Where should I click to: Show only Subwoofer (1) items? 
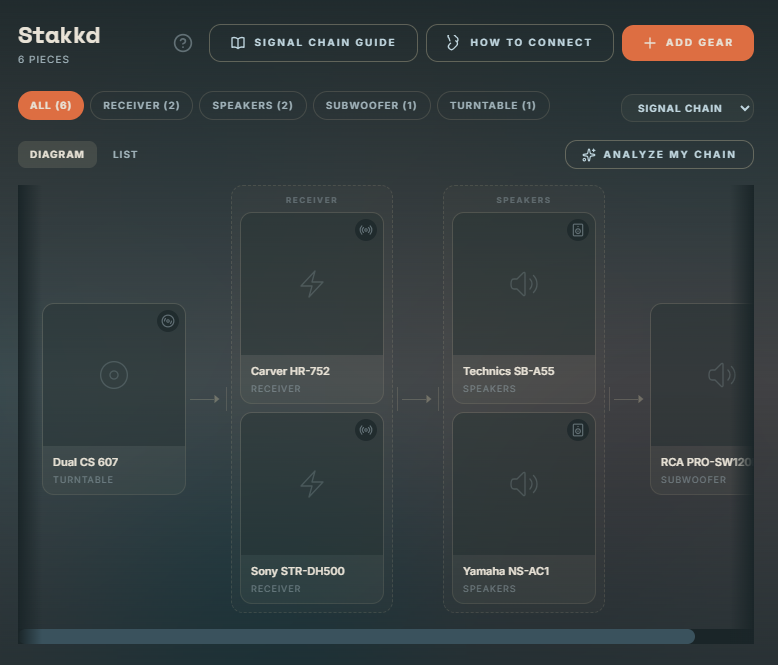(x=371, y=105)
